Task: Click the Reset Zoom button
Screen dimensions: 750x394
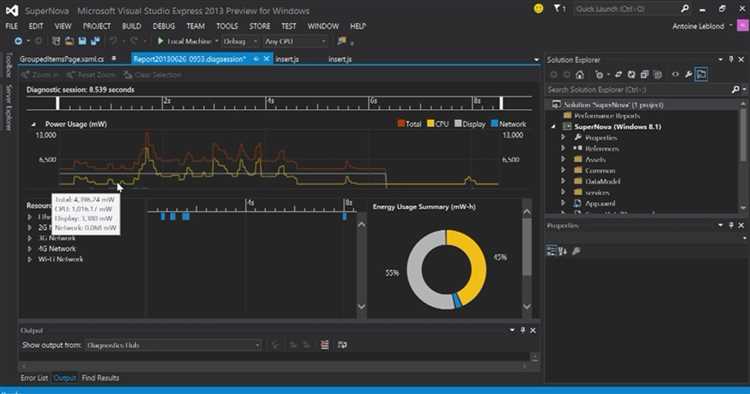Action: [91, 75]
